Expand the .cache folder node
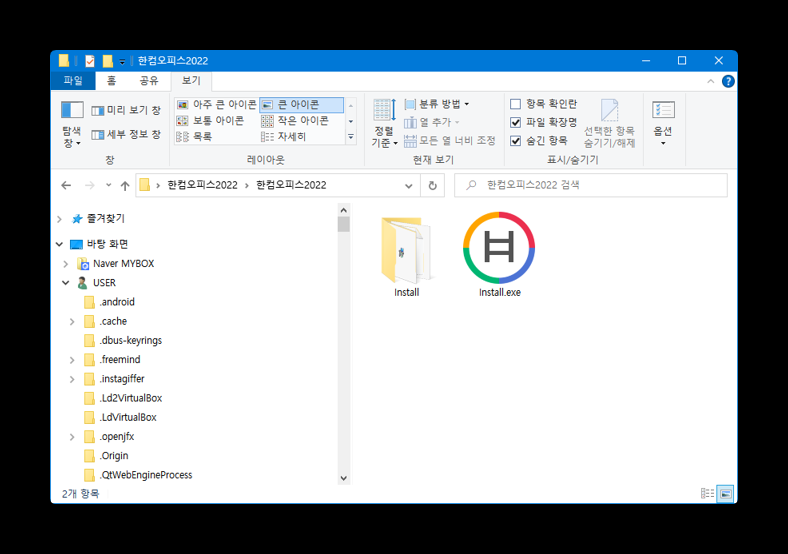 72,321
